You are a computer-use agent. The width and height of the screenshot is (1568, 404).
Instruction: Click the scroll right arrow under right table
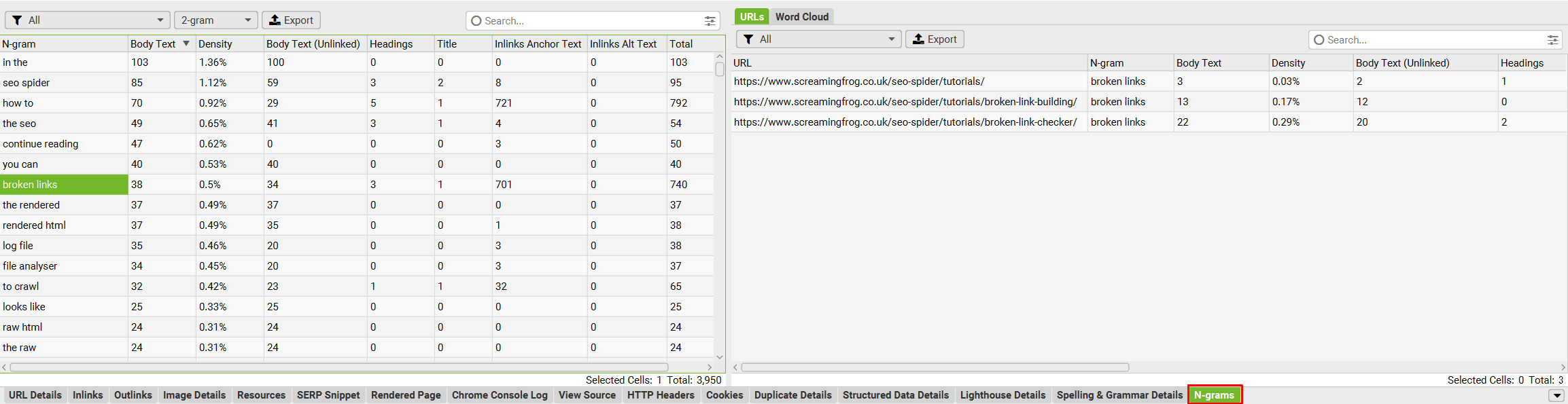coord(1563,367)
